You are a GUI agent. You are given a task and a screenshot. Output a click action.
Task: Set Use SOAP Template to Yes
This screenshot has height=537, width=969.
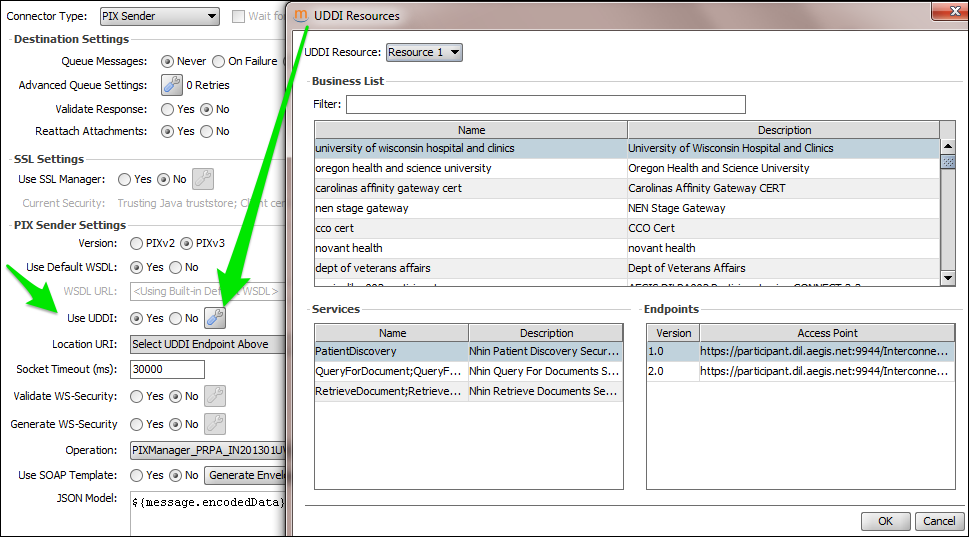click(137, 475)
